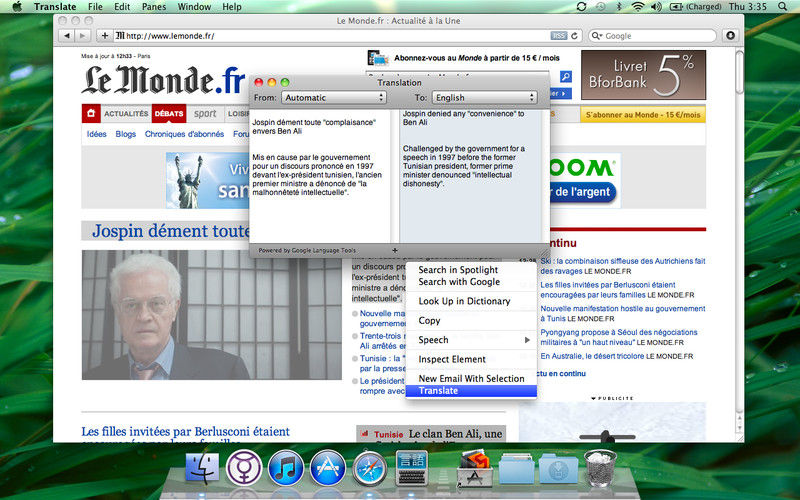Viewport: 800px width, 500px height.
Task: Open the Translate application menu
Action: pos(55,7)
